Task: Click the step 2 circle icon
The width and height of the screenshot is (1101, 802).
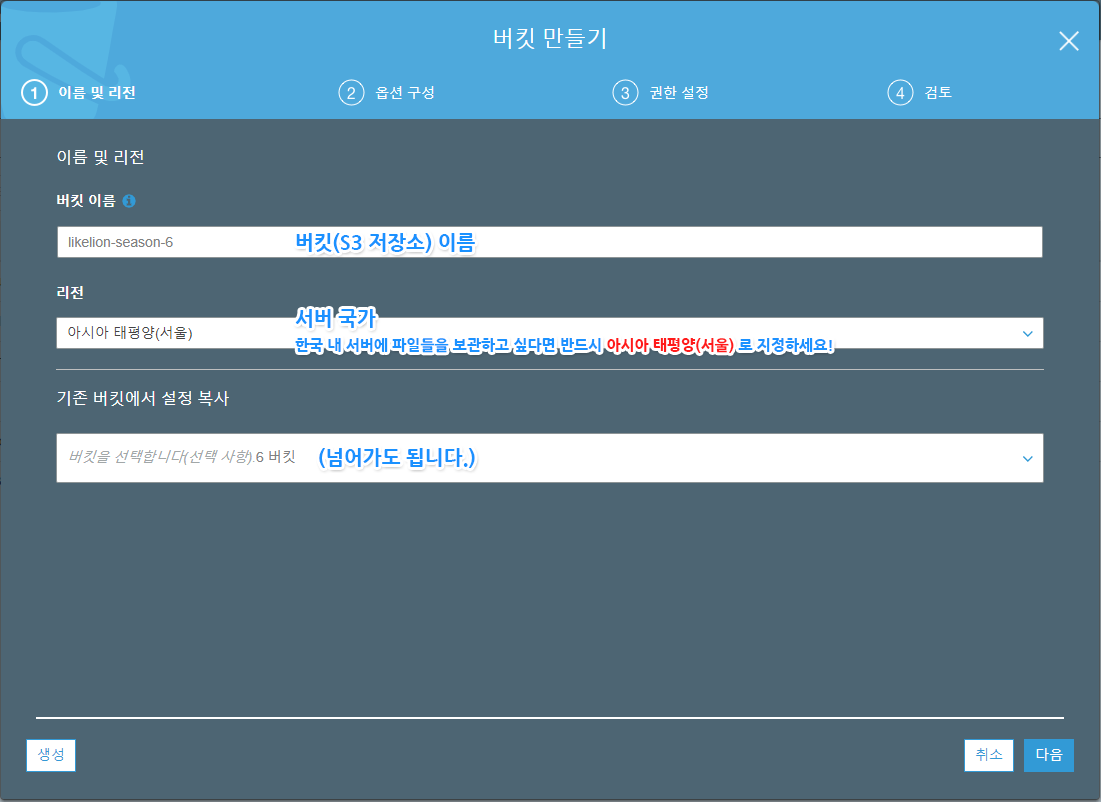Action: (351, 93)
